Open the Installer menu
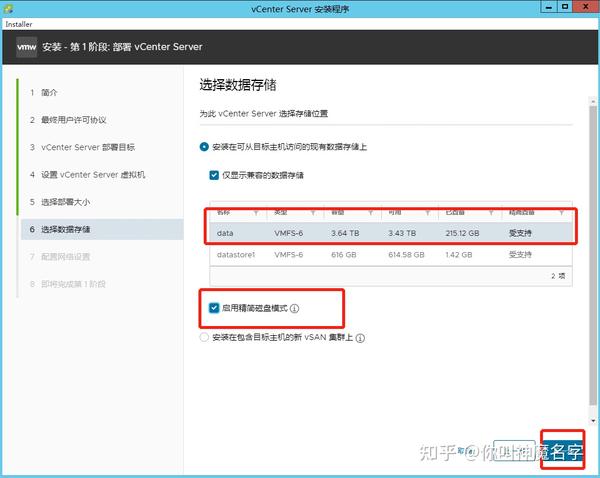 19,24
